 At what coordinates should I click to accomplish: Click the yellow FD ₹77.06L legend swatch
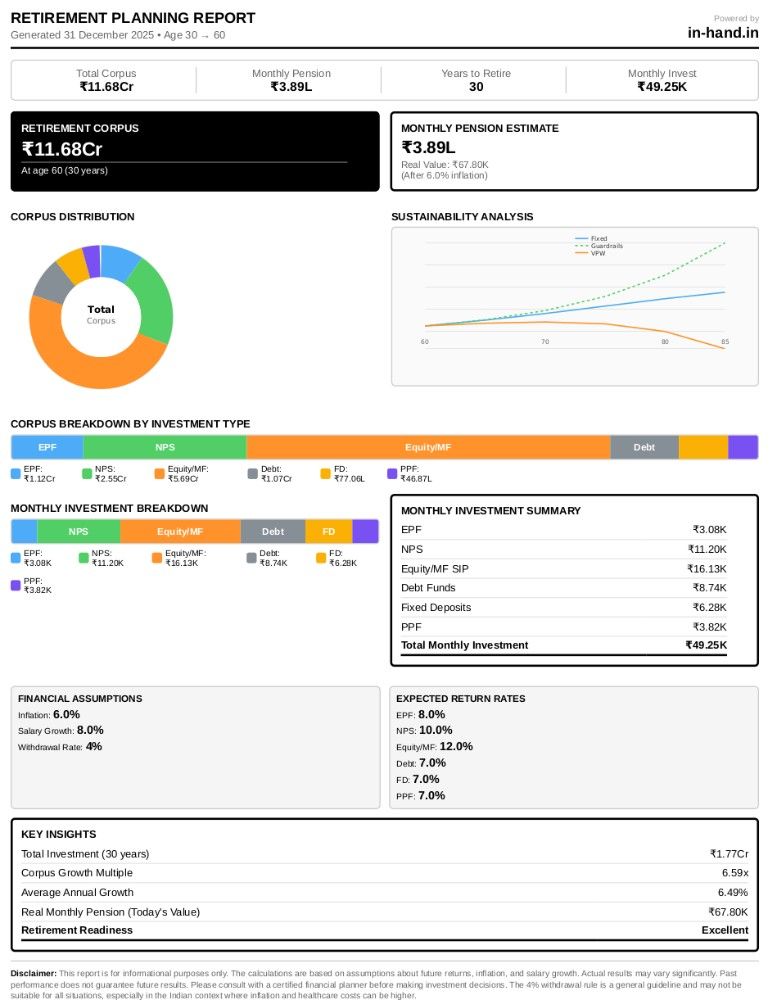[x=325, y=474]
